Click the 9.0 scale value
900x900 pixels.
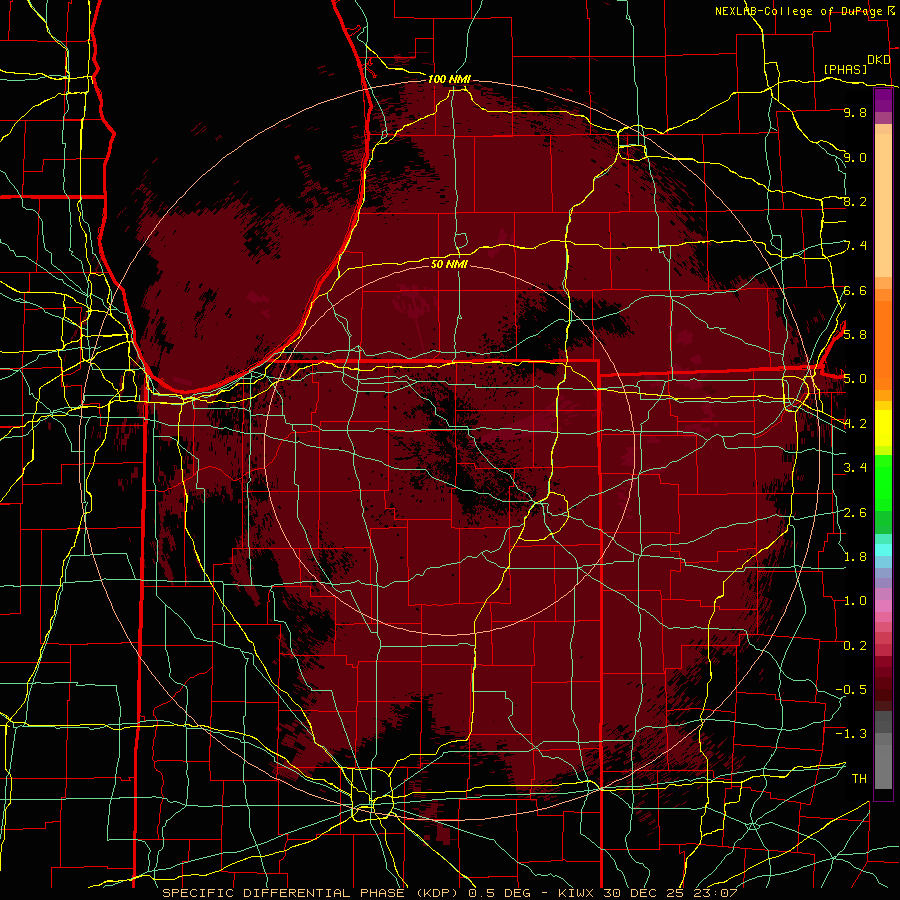[x=855, y=157]
